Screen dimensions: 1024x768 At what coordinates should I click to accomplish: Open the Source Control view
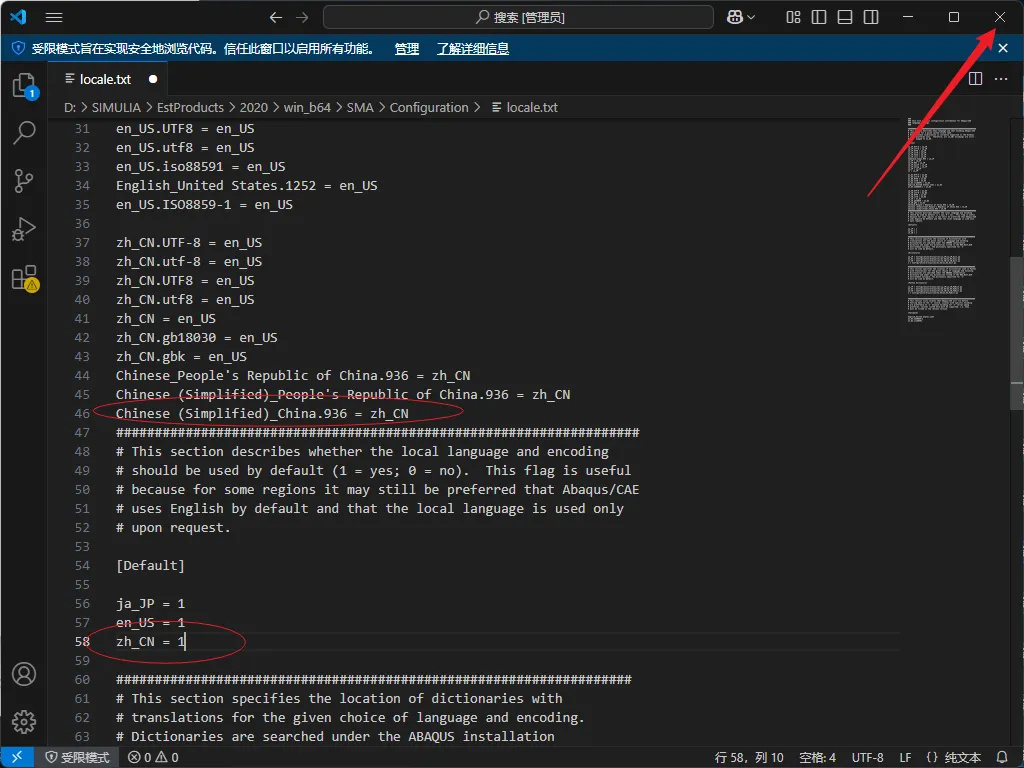coord(24,181)
